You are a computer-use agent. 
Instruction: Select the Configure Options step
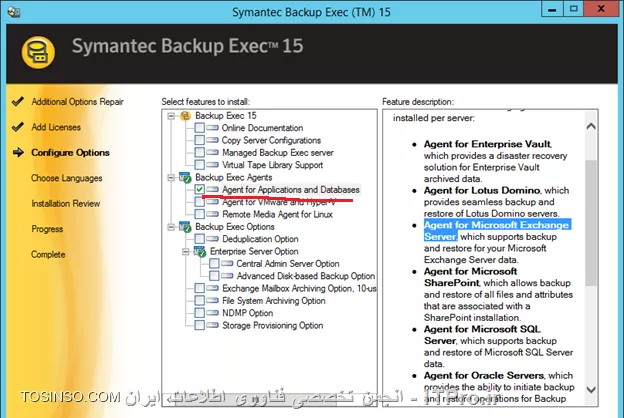70,153
